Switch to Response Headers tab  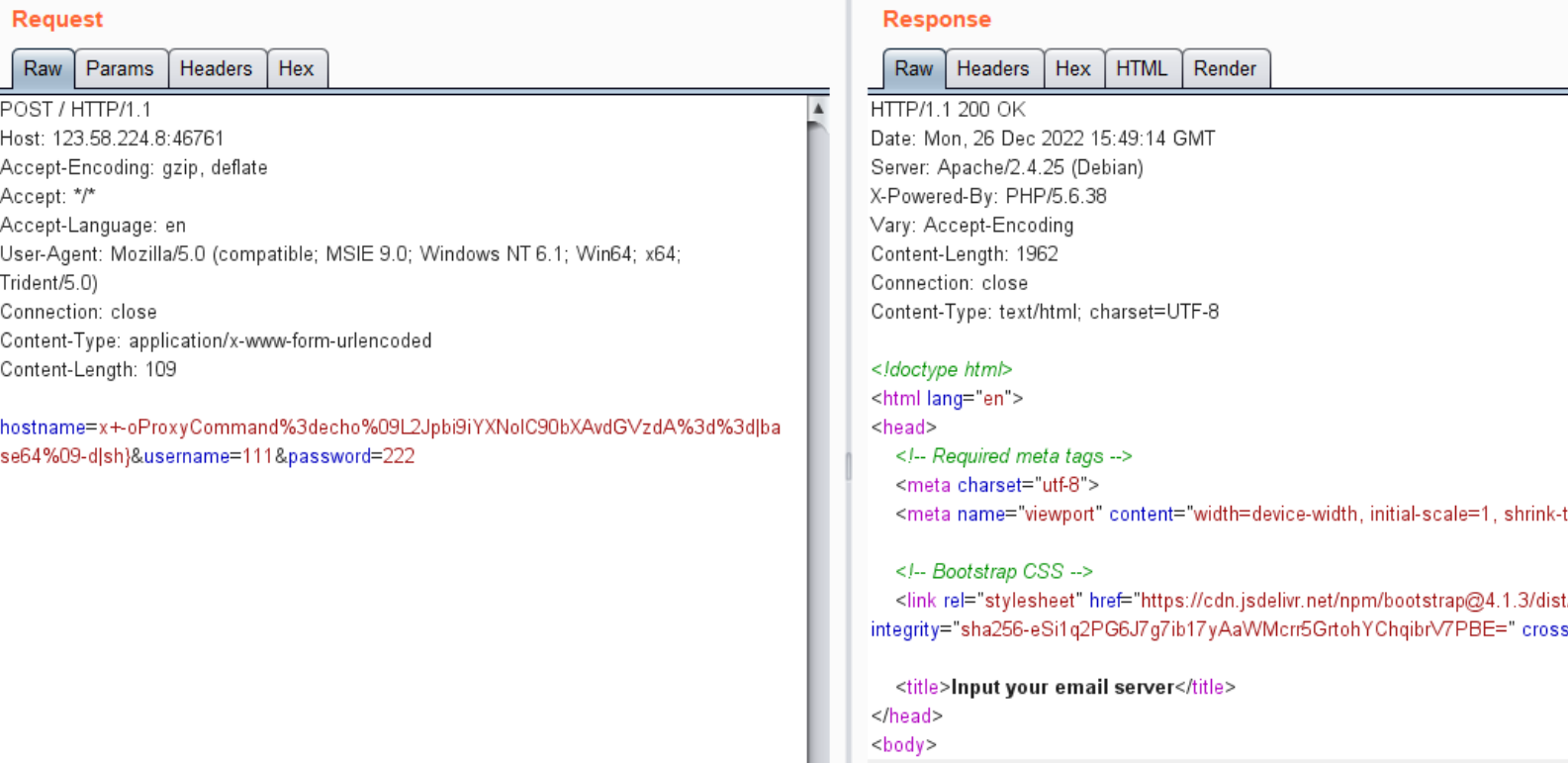point(992,68)
